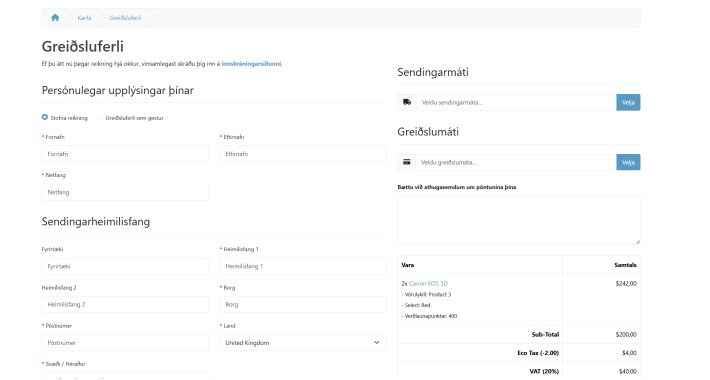Click Velja button for shipping method
The image size is (710, 380).
(628, 102)
